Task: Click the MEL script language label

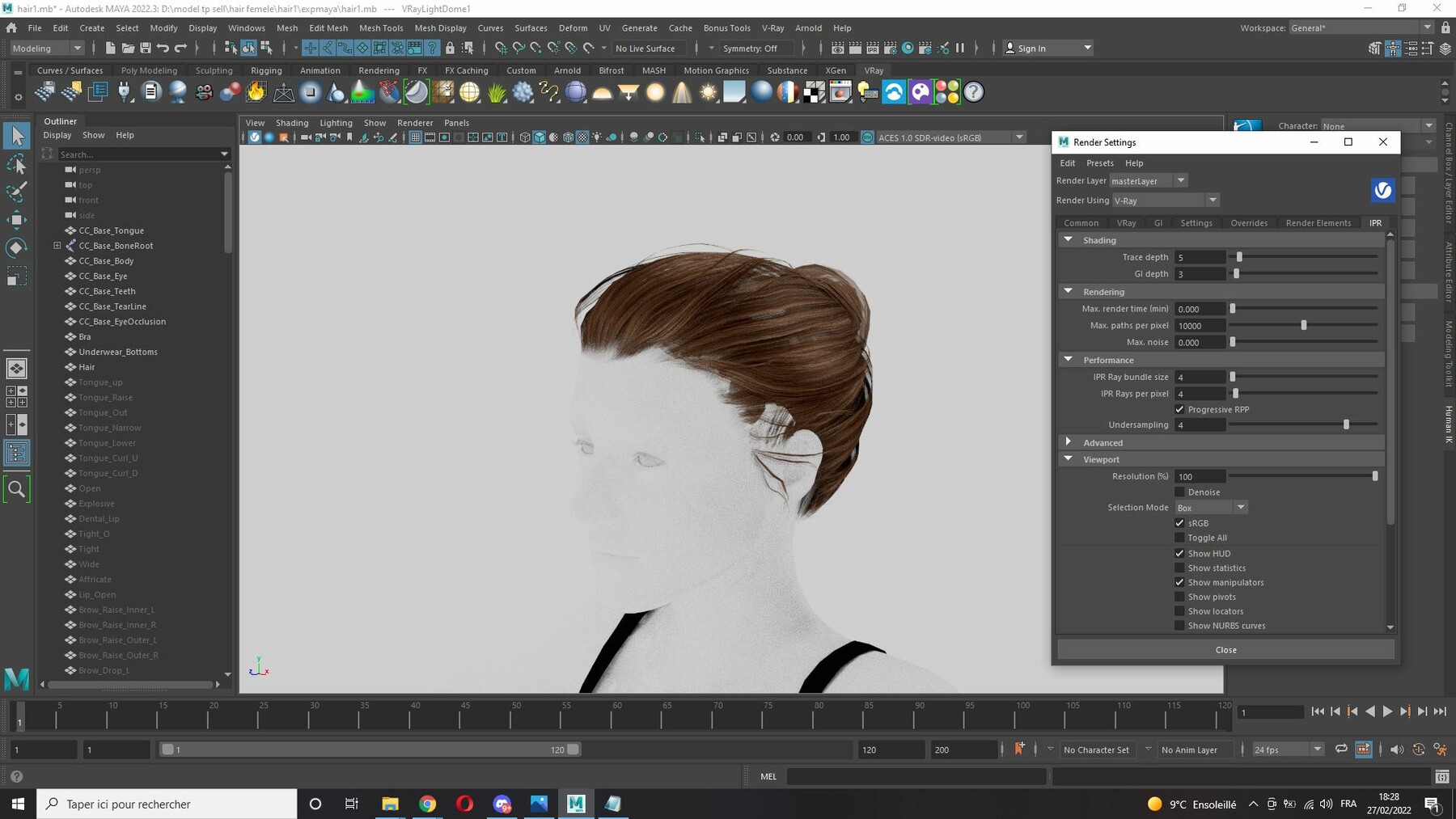Action: pos(768,777)
